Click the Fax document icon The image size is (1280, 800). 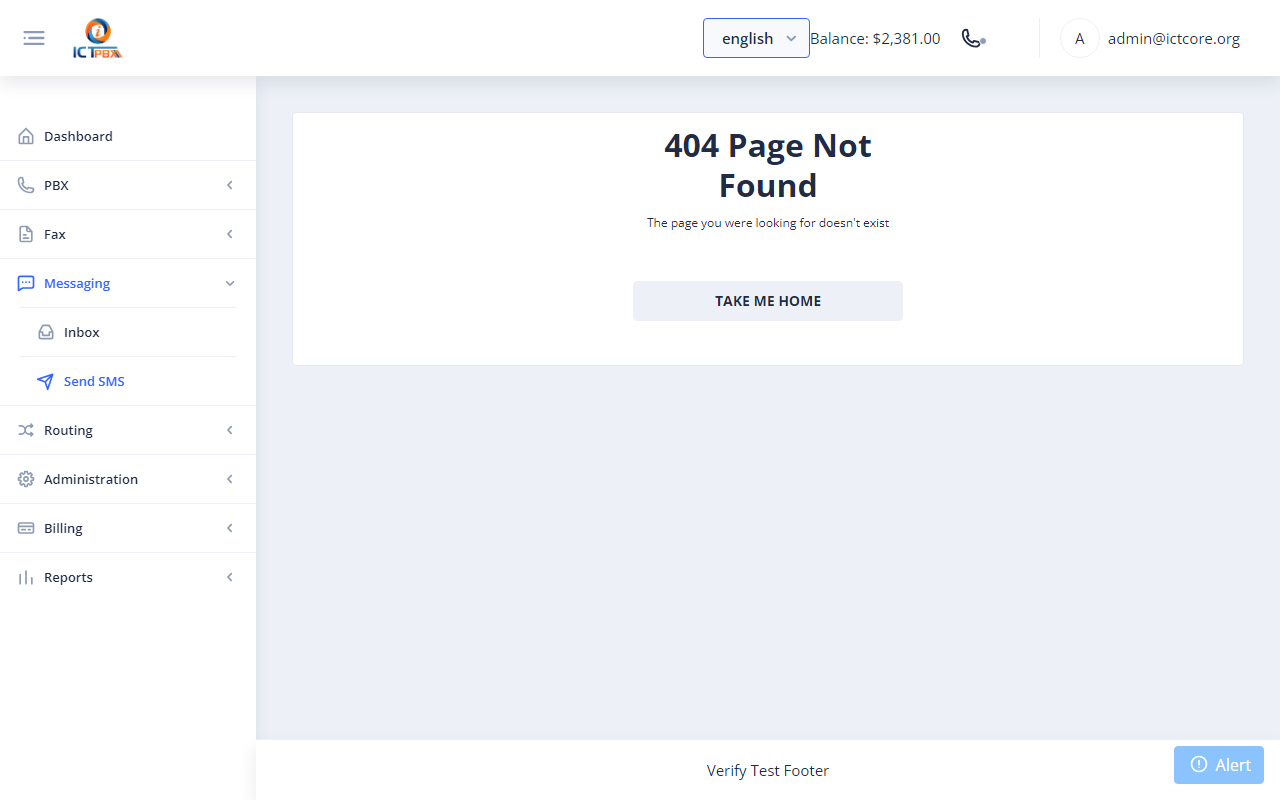26,234
